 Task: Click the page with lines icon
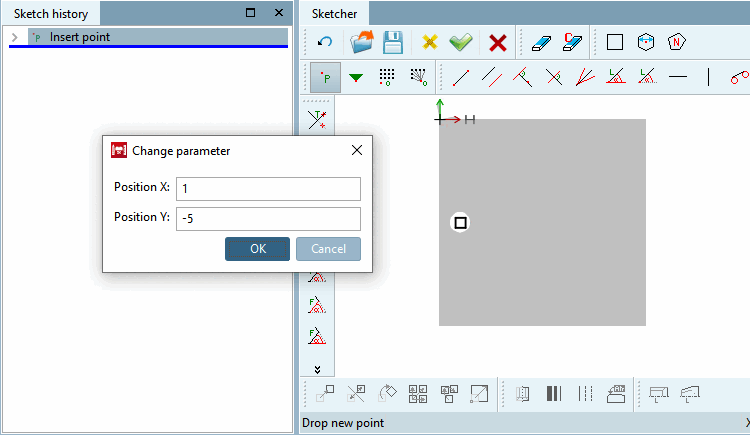tap(523, 394)
